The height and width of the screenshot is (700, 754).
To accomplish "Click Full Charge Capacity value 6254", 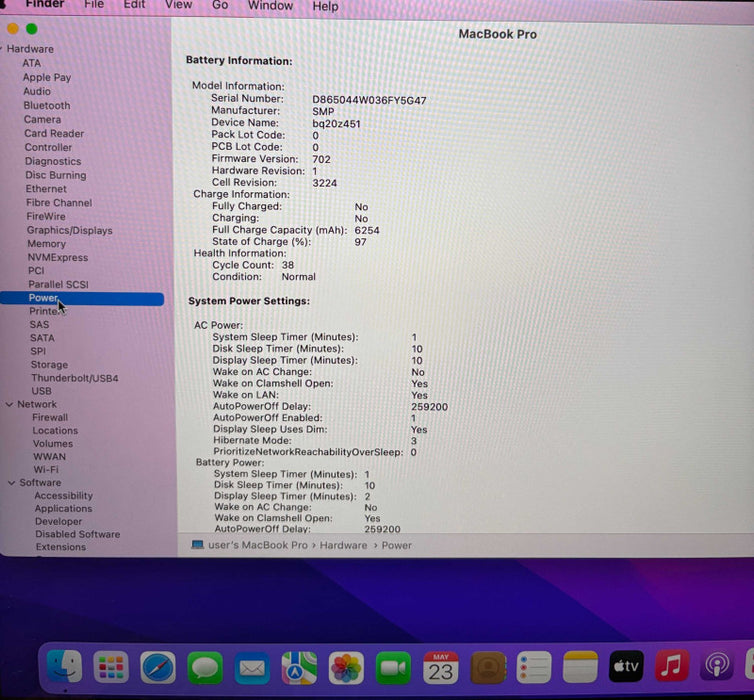I will point(367,230).
